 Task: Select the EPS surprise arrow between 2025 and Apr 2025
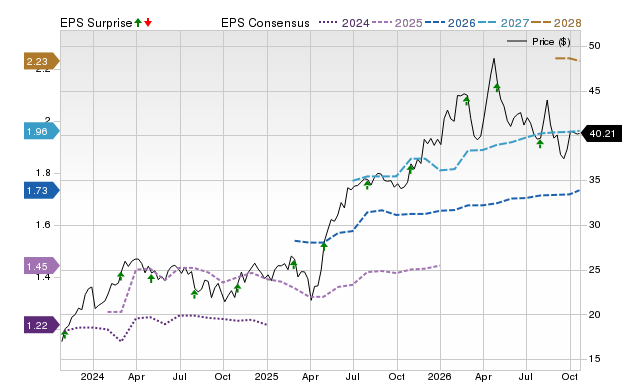pyautogui.click(x=293, y=264)
